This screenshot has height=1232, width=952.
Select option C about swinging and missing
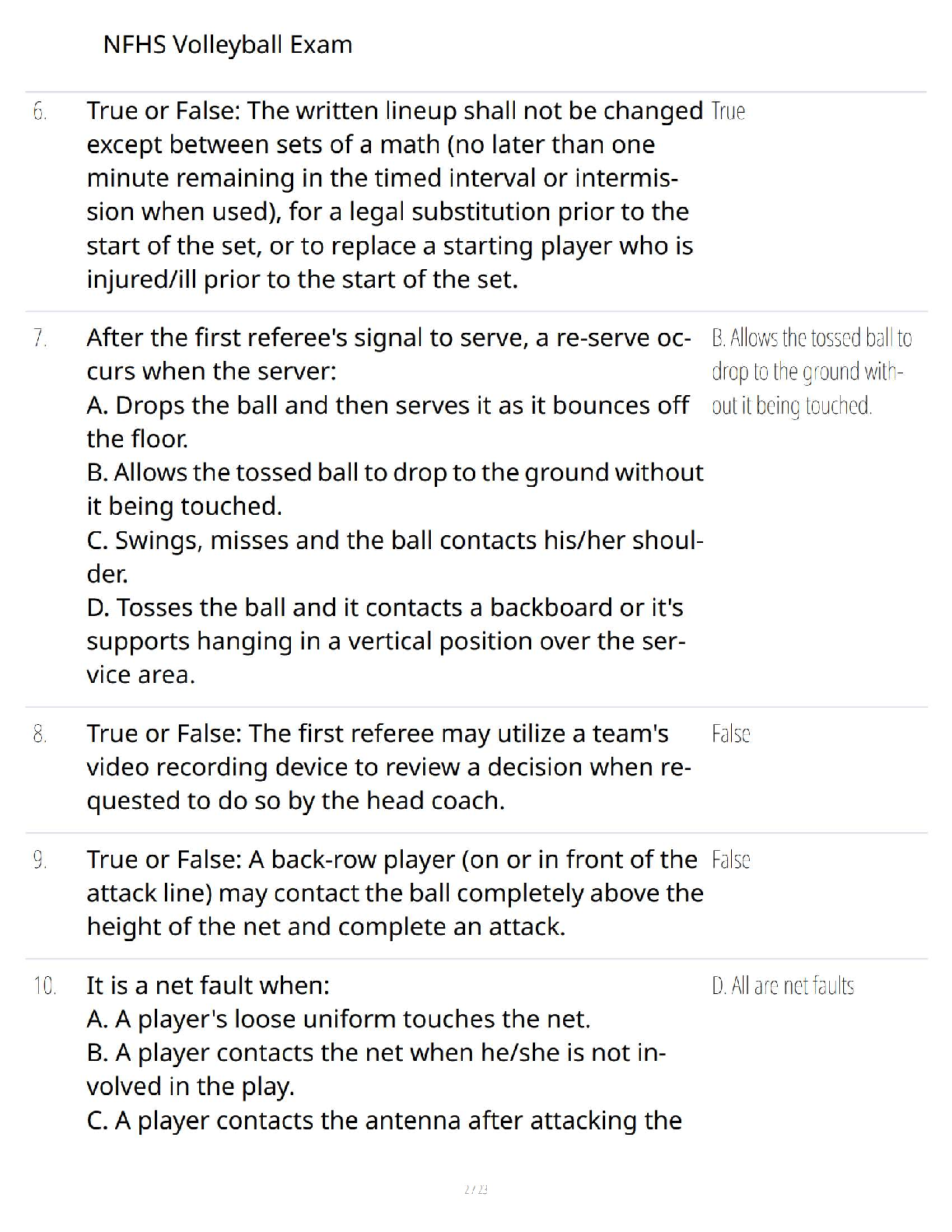coord(394,556)
